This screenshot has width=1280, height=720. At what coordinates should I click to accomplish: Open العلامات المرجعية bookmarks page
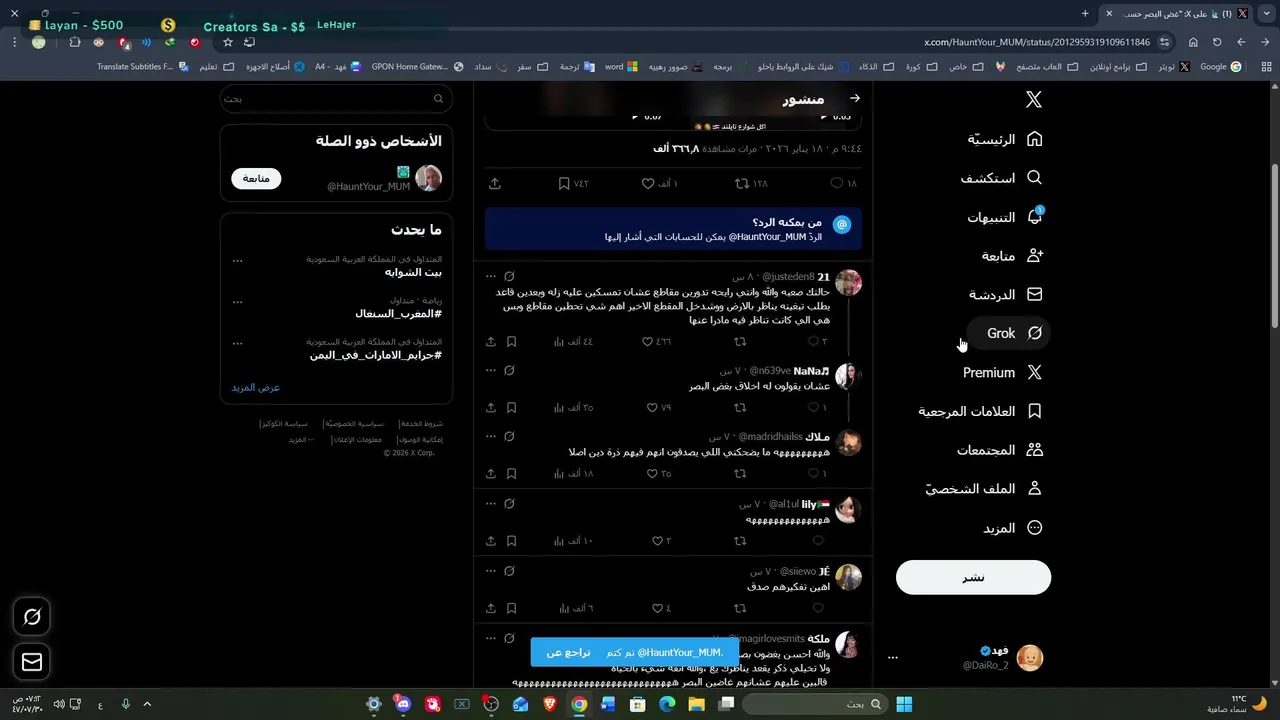coord(980,411)
